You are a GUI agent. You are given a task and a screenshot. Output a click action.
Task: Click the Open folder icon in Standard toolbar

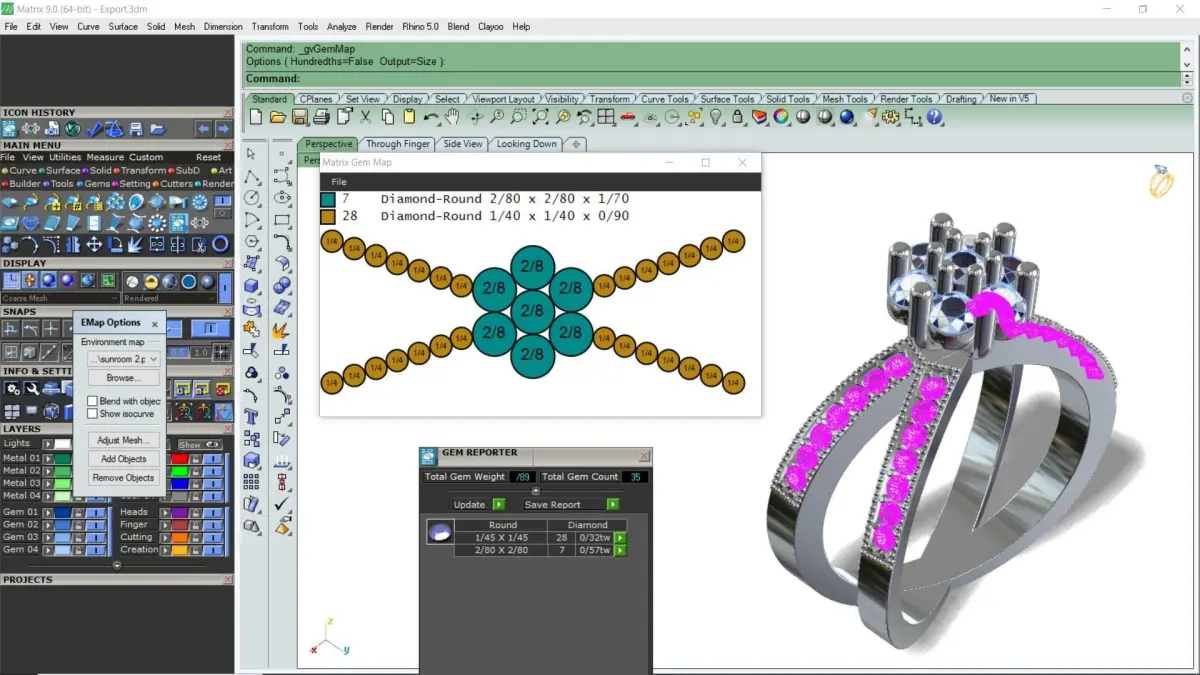[278, 117]
